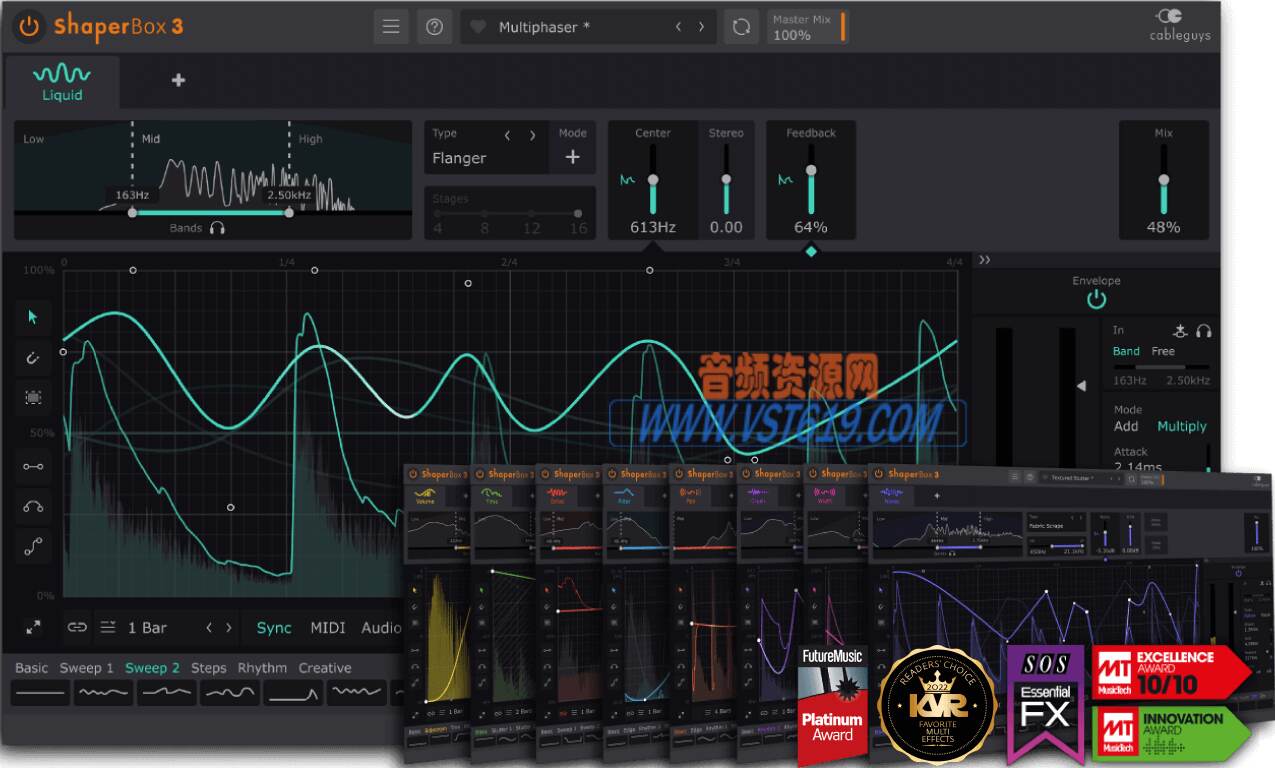
Task: Switch to the Sweep 1 wave category
Action: [x=86, y=667]
